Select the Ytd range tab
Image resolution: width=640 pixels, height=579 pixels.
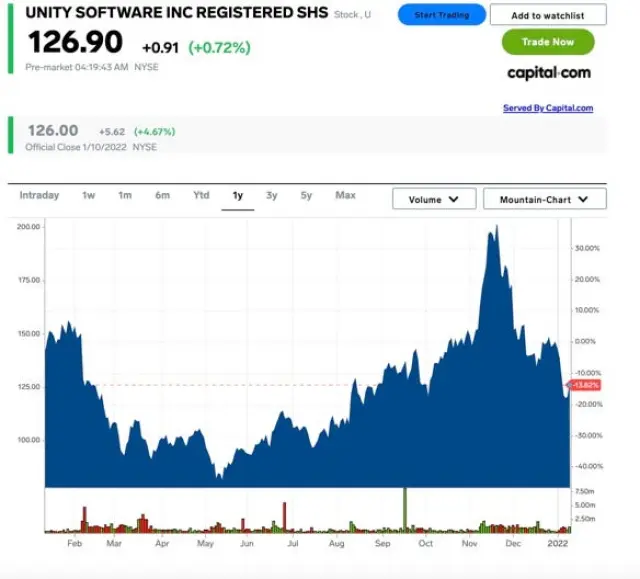(201, 196)
